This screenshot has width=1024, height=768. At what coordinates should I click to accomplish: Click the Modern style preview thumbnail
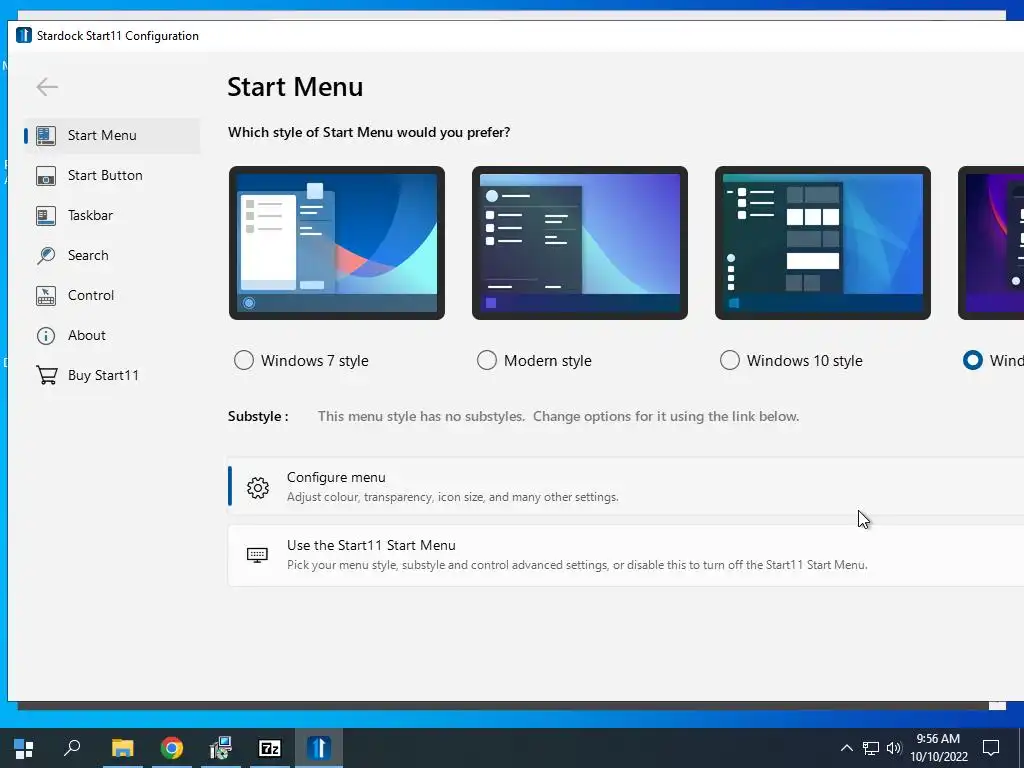[580, 243]
